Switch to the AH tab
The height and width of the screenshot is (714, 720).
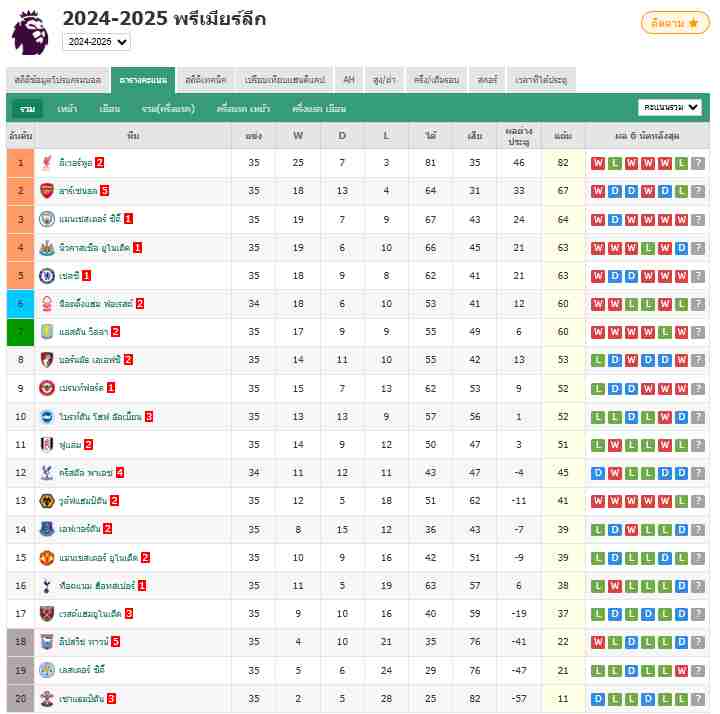pos(349,80)
